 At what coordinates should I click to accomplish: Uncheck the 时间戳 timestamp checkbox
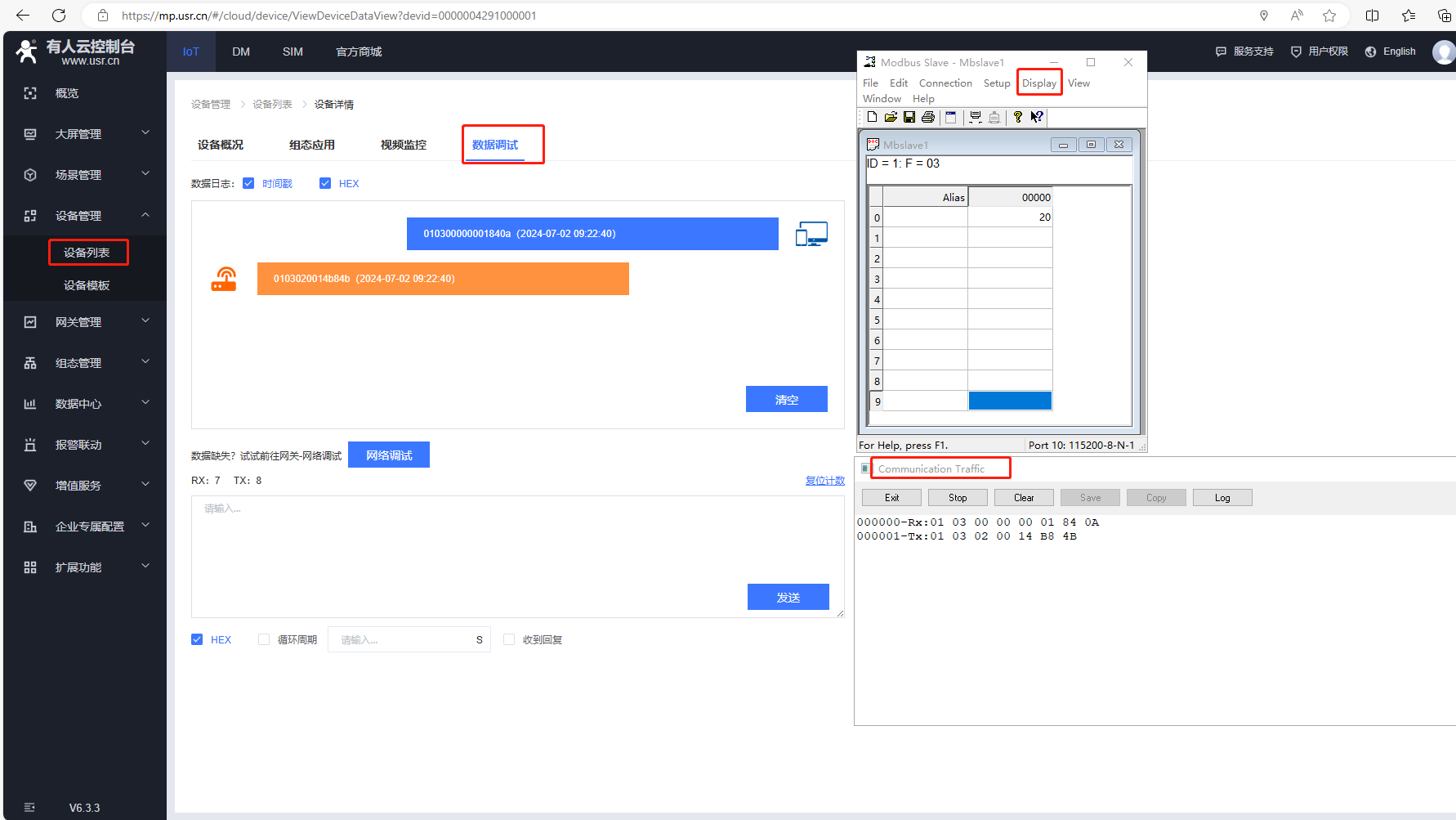pyautogui.click(x=248, y=183)
